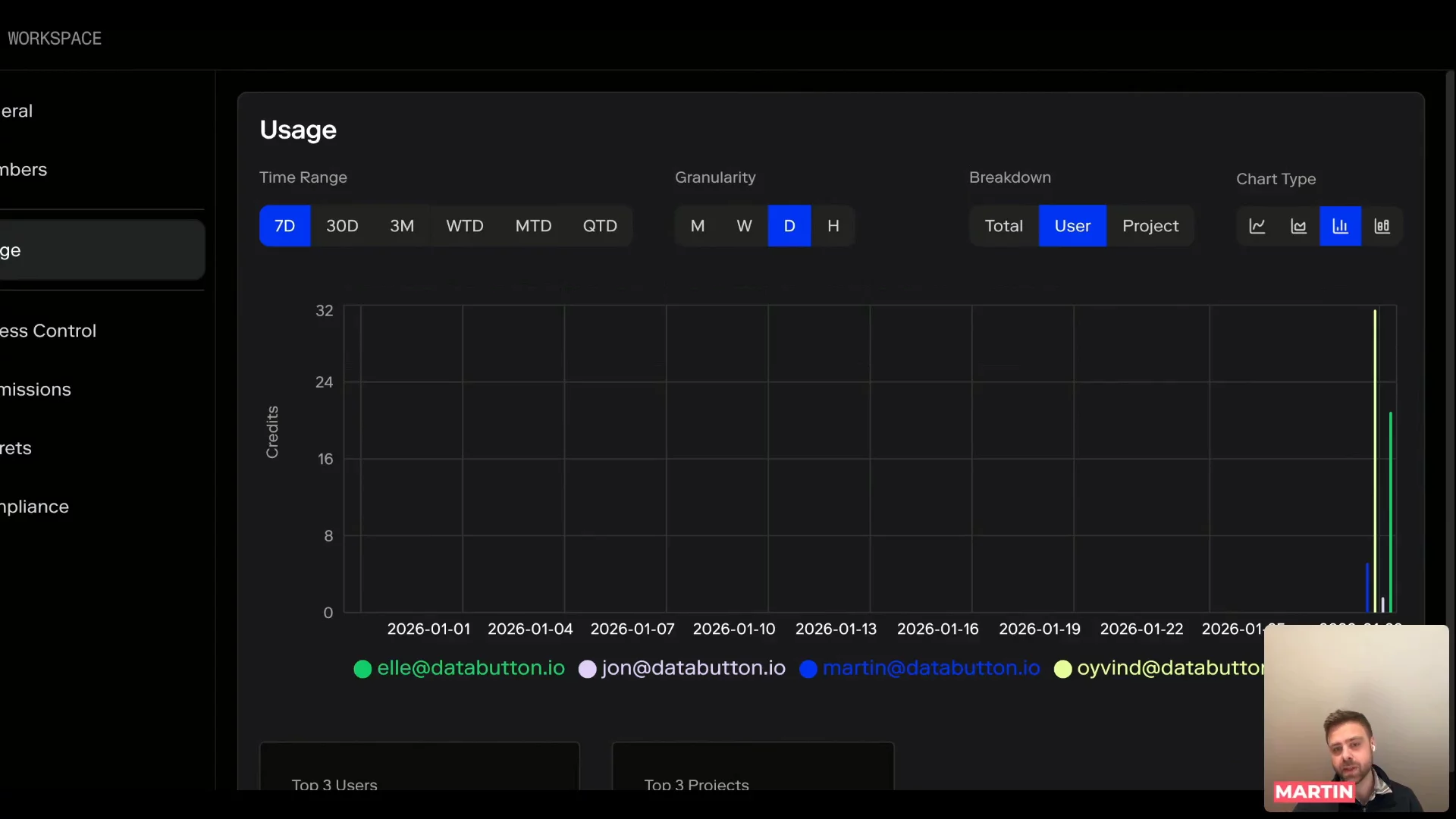
Task: Click the lavender jon@databutton.io legend dot
Action: (x=587, y=669)
